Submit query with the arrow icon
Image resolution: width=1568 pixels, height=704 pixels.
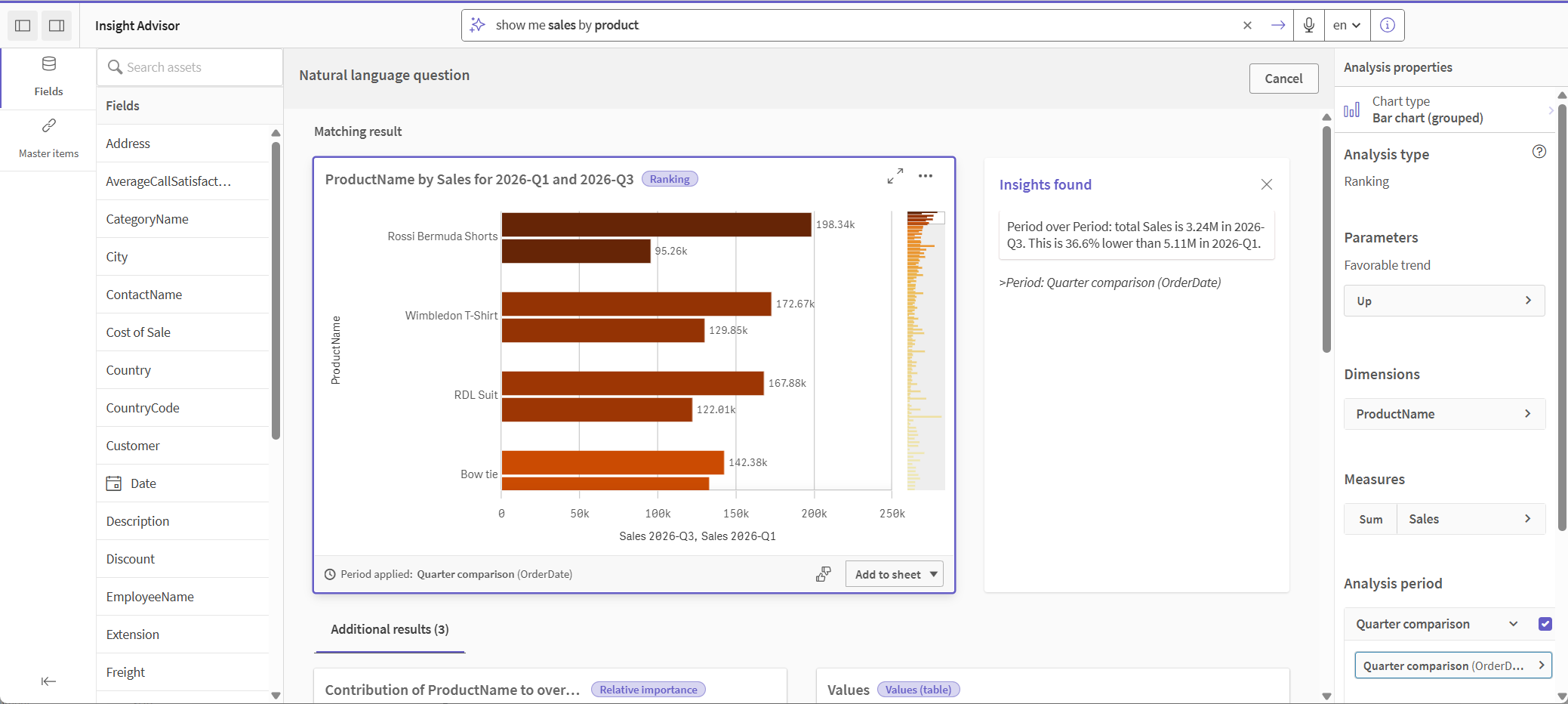pos(1278,25)
